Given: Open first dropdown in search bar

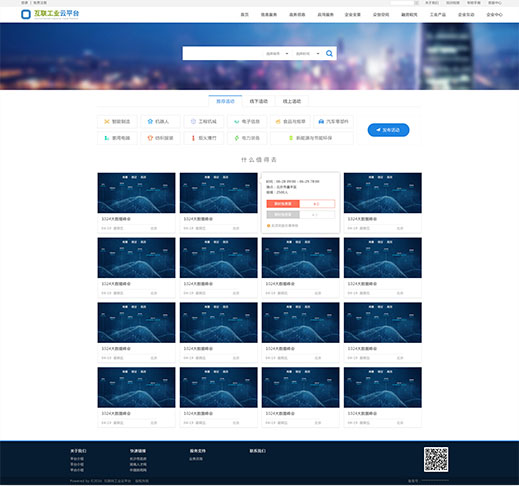Looking at the screenshot, I should click(x=277, y=54).
